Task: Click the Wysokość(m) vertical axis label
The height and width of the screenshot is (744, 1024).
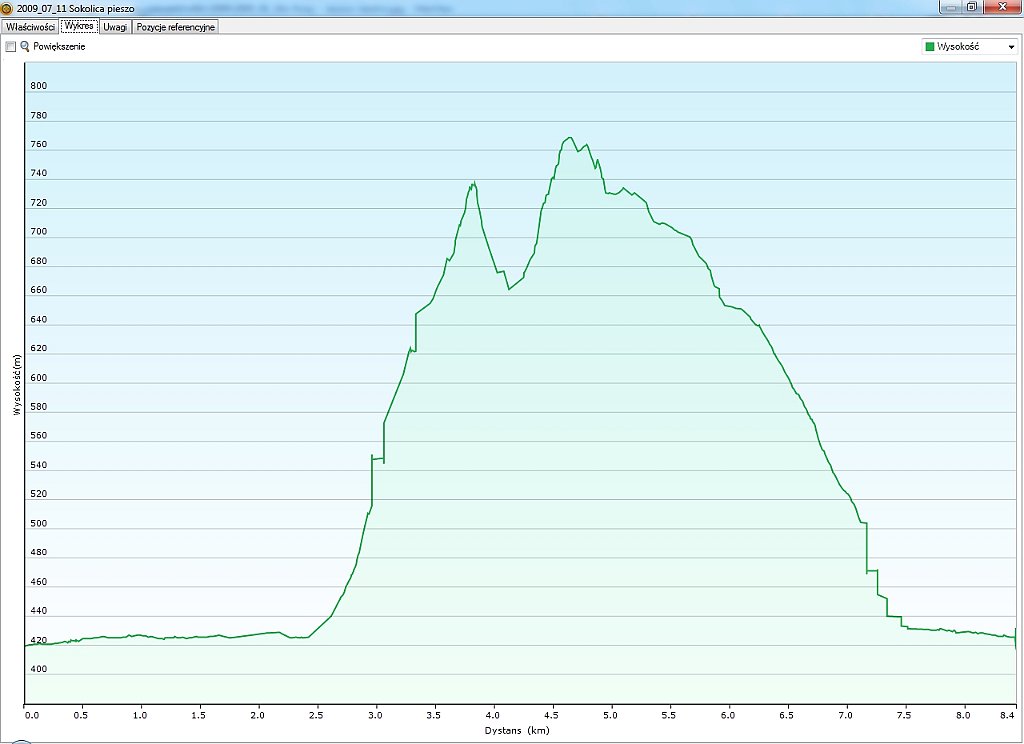Action: click(16, 385)
